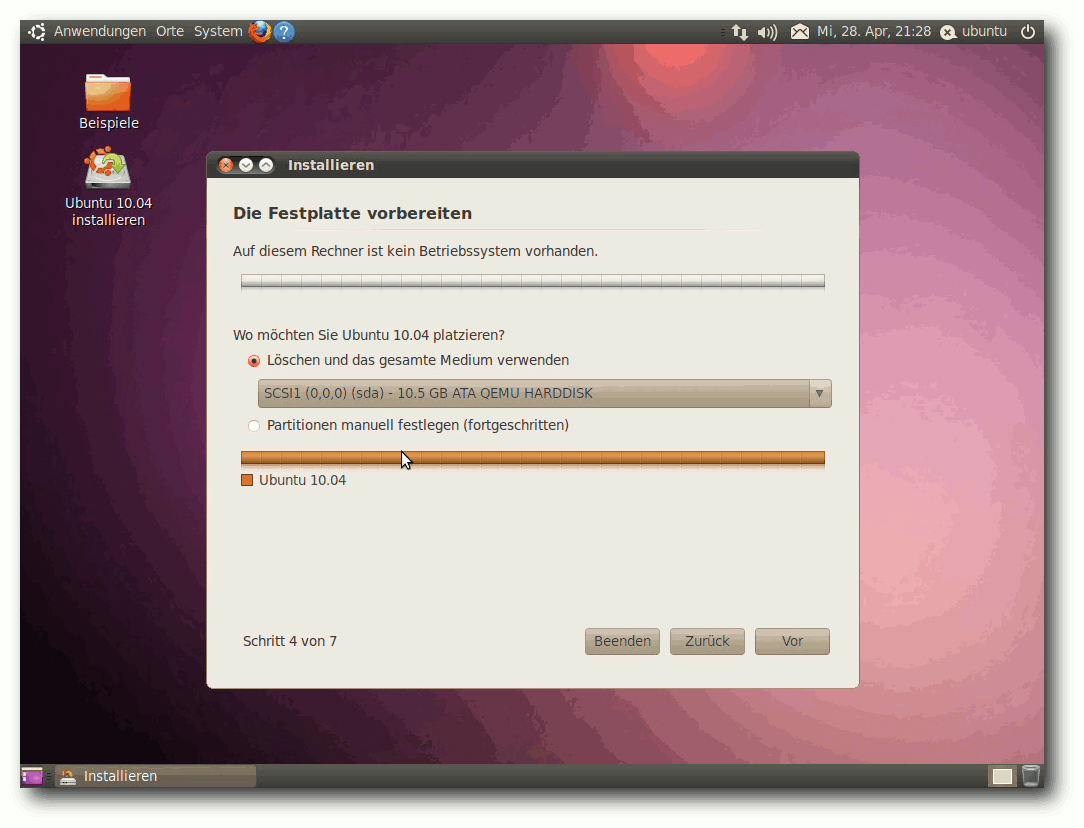Viewport: 1084px width, 828px height.
Task: Open the ubuntu user status menu
Action: (x=973, y=32)
